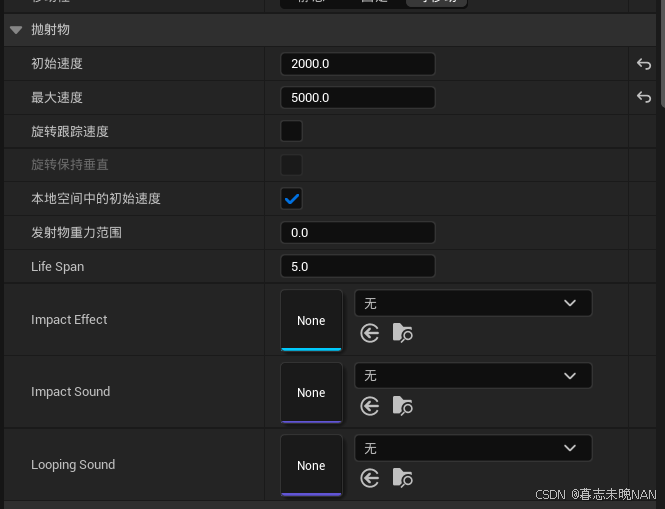Reset 最大速度 to its default value

click(x=644, y=97)
